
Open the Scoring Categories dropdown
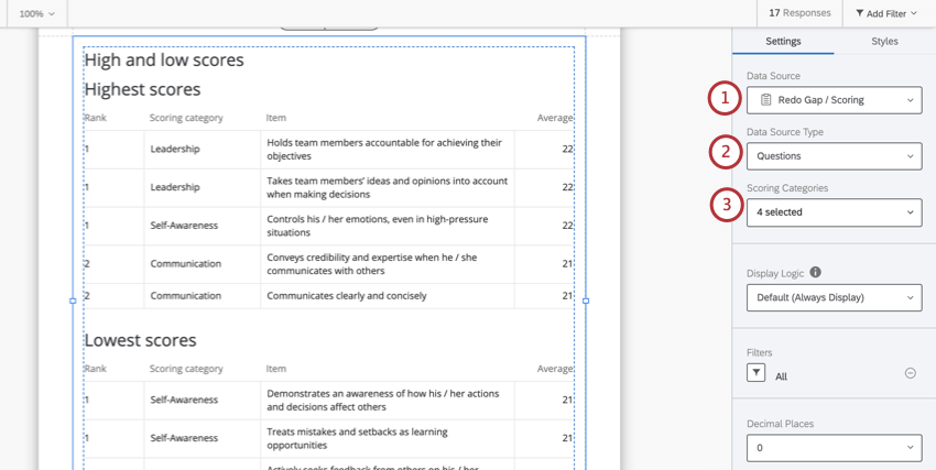834,212
